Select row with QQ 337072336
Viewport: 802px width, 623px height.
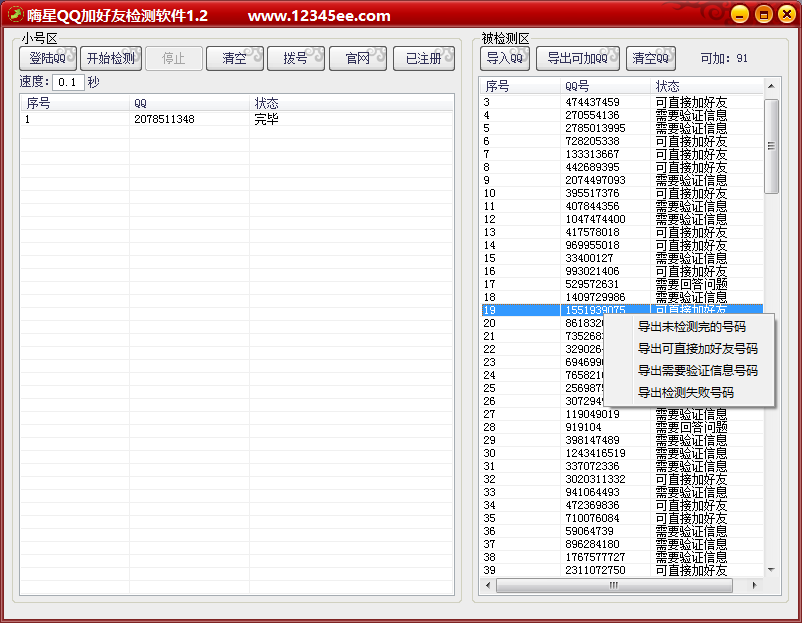tap(622, 466)
